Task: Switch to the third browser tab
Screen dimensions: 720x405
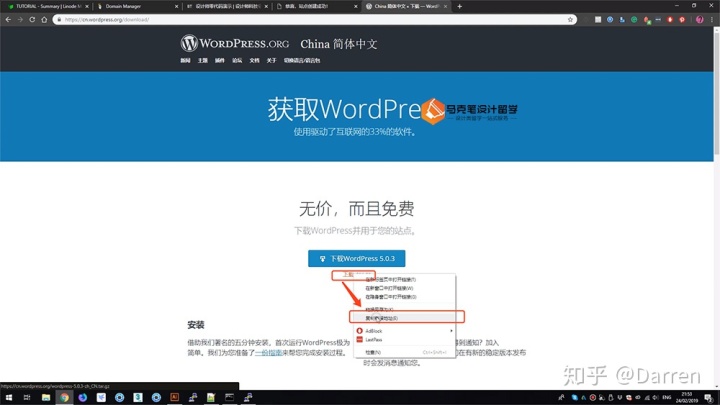Action: (x=226, y=6)
